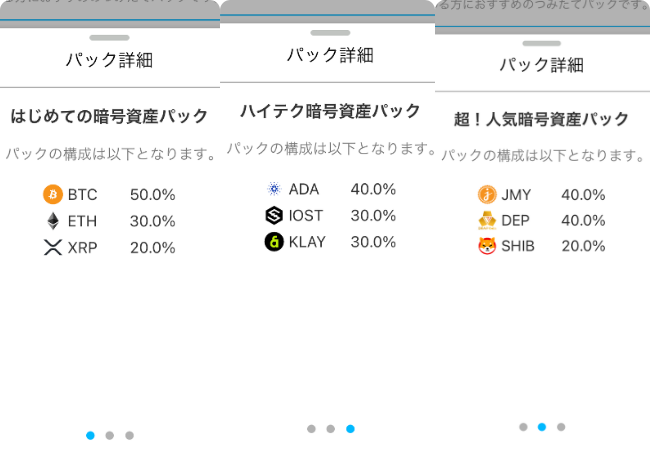Click sheet handle above ハイテク暗号資産パック
This screenshot has width=650, height=450.
pyautogui.click(x=330, y=33)
